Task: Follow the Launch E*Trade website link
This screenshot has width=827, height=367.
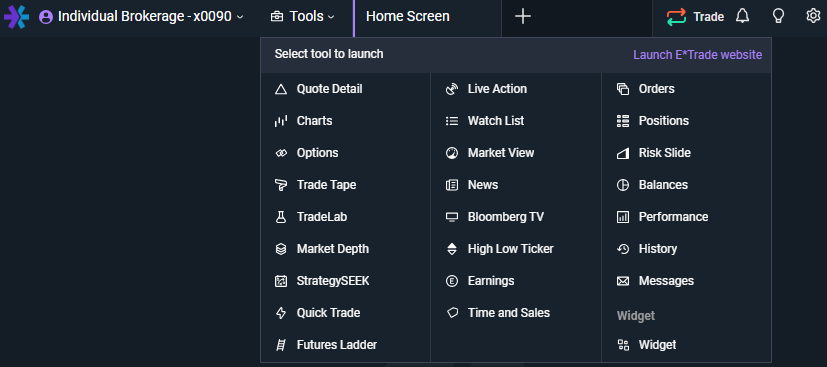Action: pyautogui.click(x=697, y=55)
